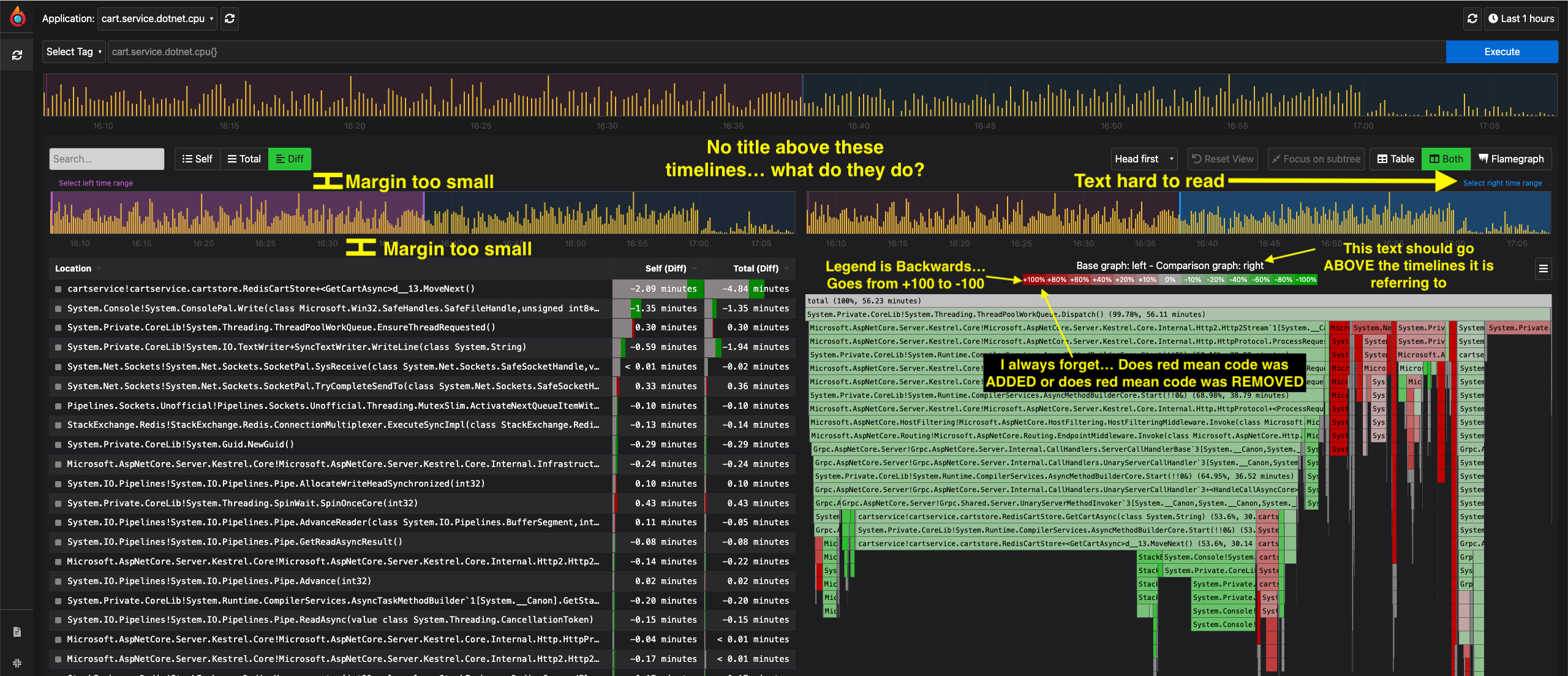Select the Pipe.Advance(int32) table row
Viewport: 1568px width, 676px height.
click(x=422, y=581)
